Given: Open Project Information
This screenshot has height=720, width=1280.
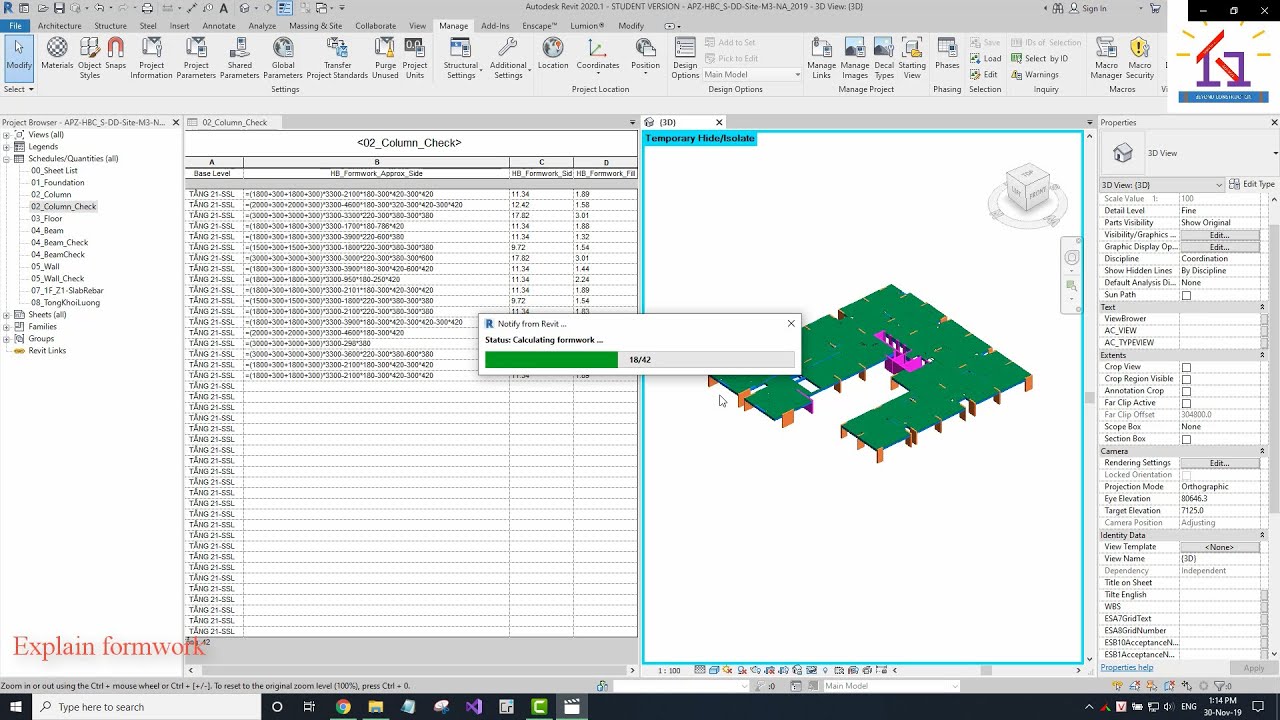Looking at the screenshot, I should point(151,58).
